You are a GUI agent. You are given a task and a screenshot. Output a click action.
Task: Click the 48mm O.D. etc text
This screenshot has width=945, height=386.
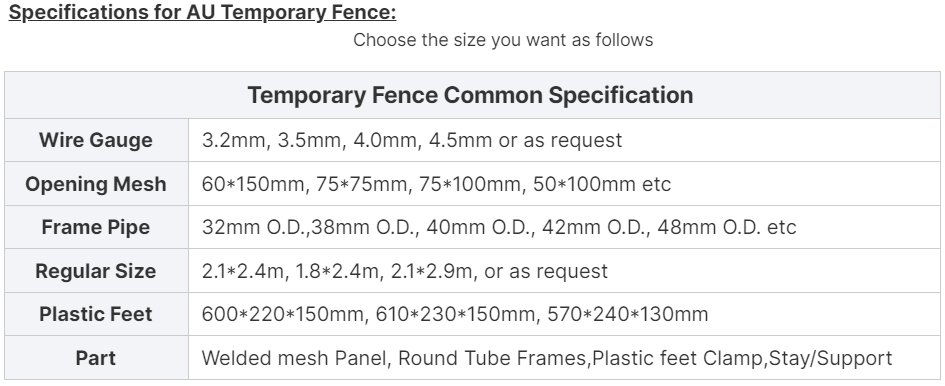pyautogui.click(x=727, y=227)
